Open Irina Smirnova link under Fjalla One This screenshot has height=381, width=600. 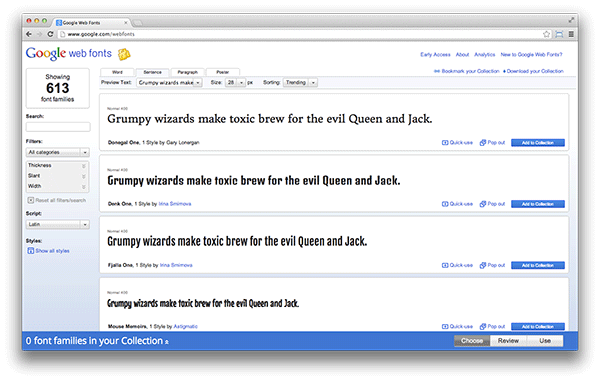176,265
